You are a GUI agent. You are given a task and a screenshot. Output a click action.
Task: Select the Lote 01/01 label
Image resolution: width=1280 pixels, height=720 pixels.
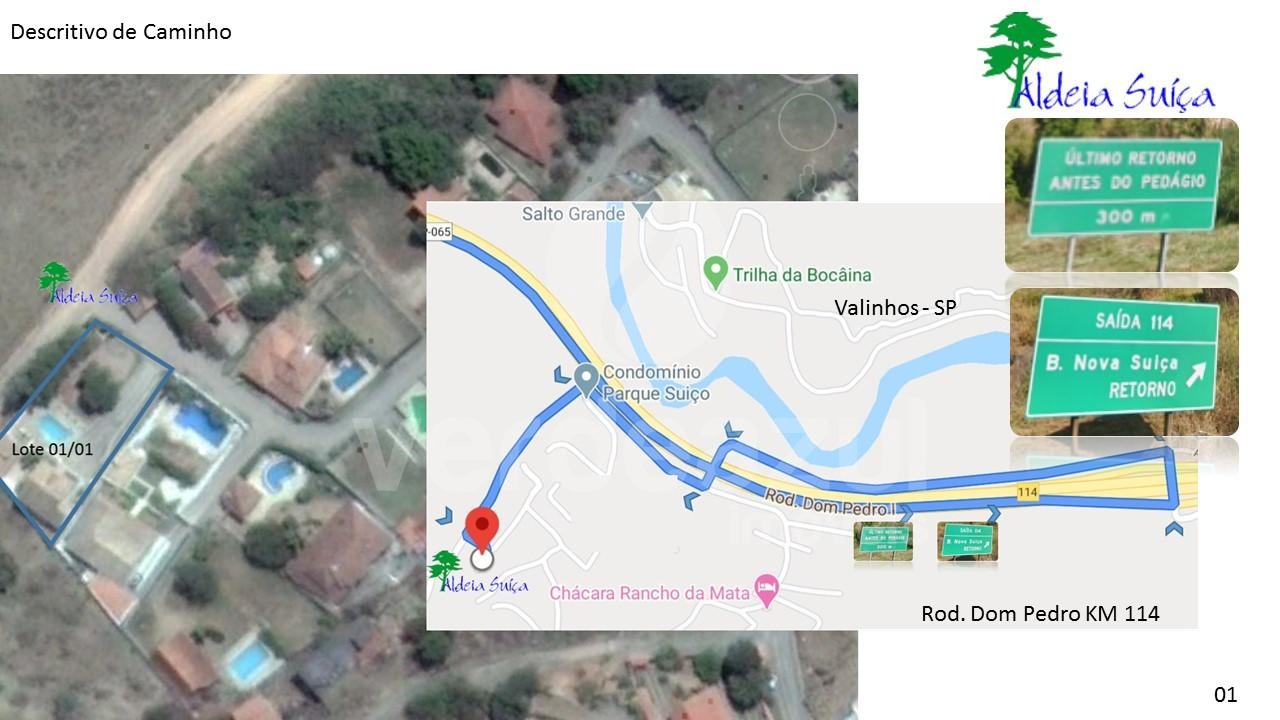tap(52, 450)
